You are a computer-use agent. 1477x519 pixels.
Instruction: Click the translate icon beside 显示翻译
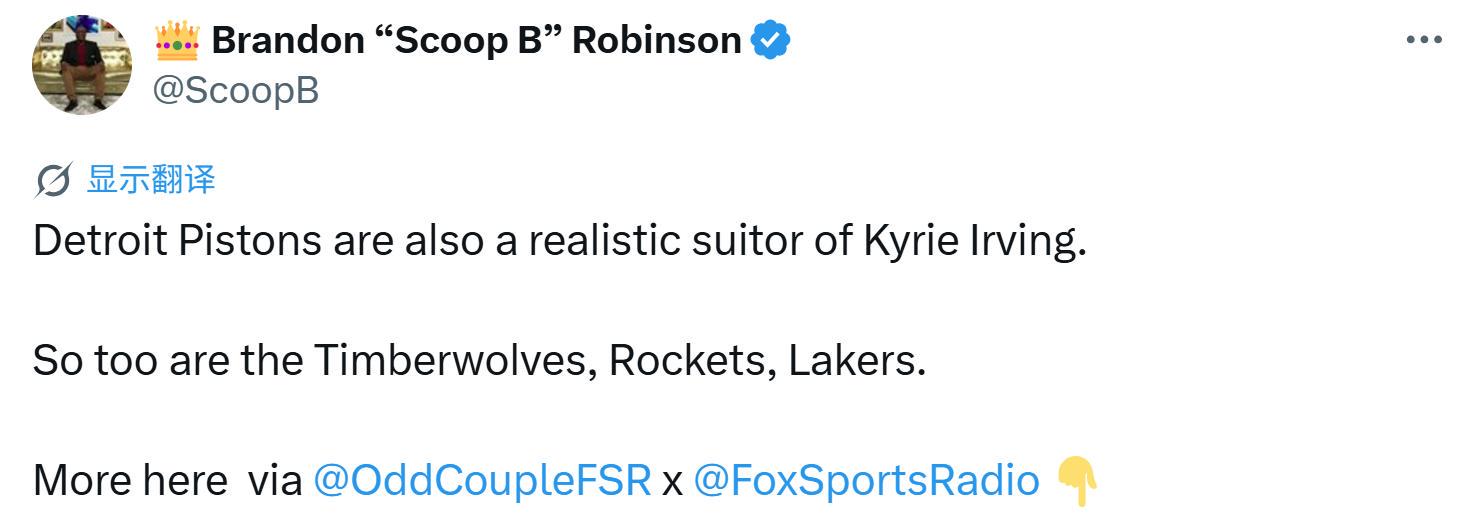coord(53,181)
